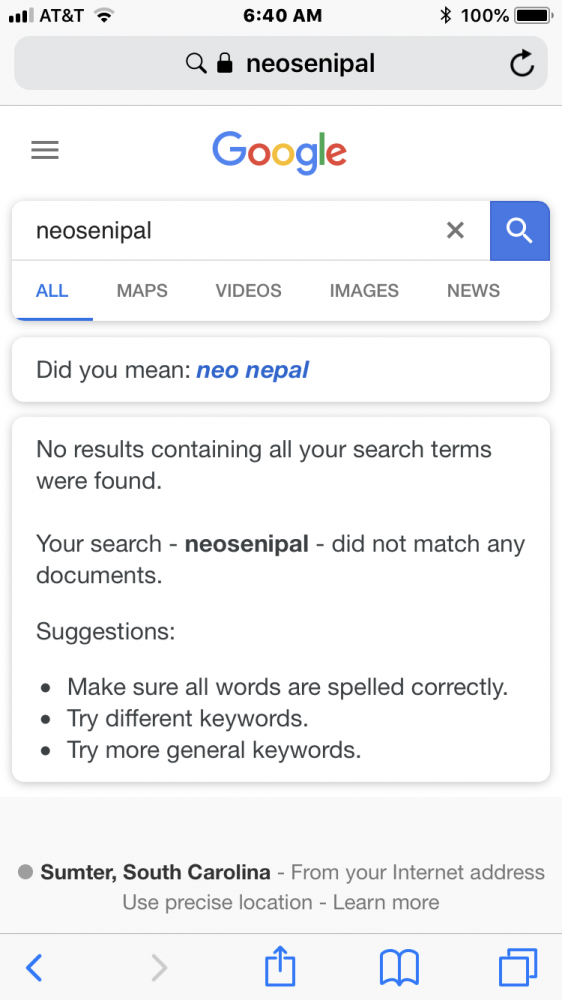Open the Safari bookmarks book icon

click(399, 967)
